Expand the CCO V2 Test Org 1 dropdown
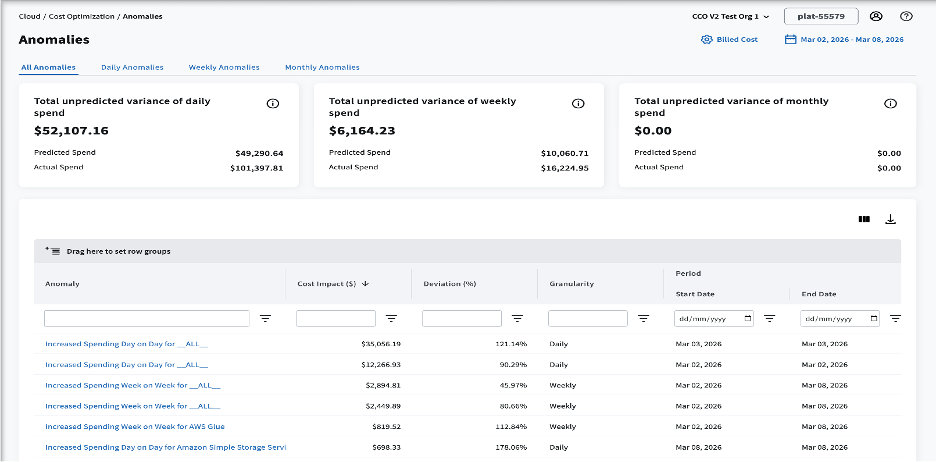Viewport: 936px width, 462px height. pyautogui.click(x=731, y=17)
